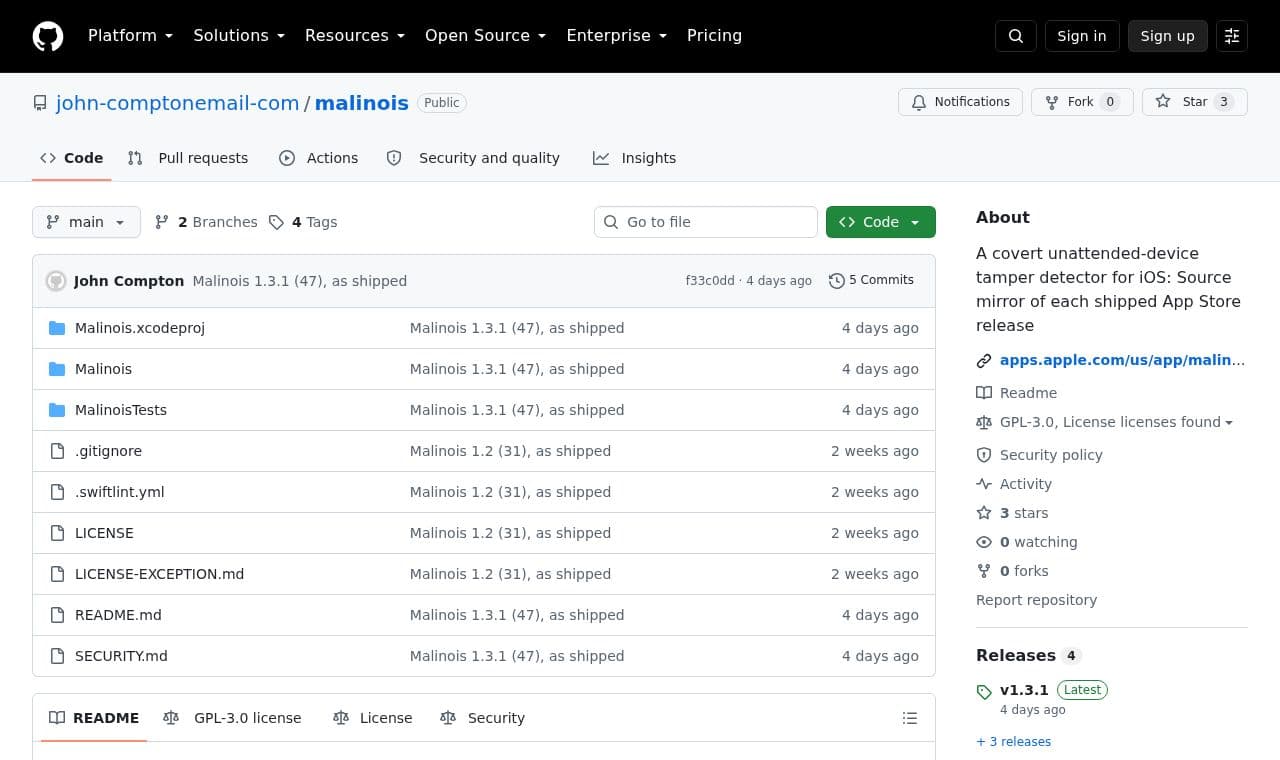Expand the main branch selector
1280x760 pixels.
click(x=86, y=222)
